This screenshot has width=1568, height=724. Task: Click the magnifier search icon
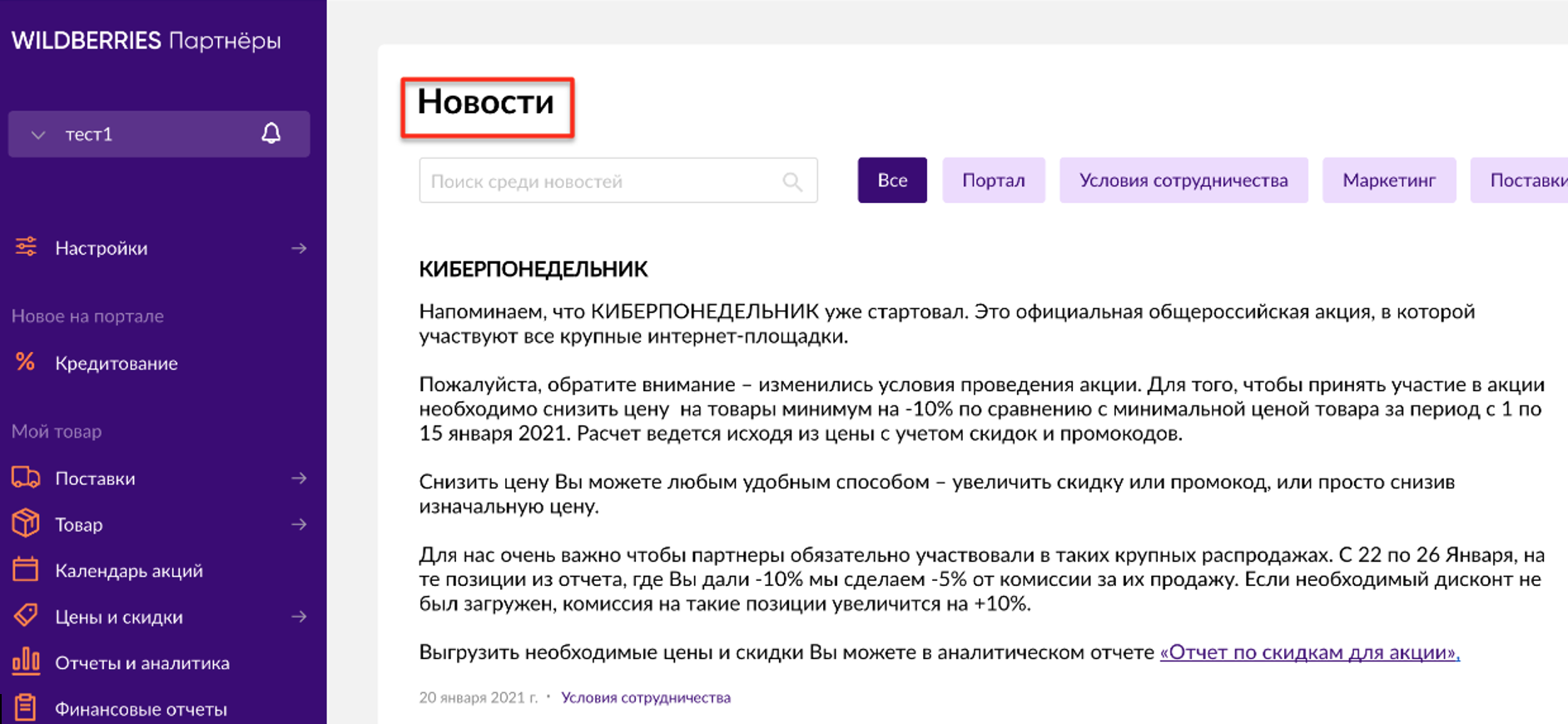point(792,181)
